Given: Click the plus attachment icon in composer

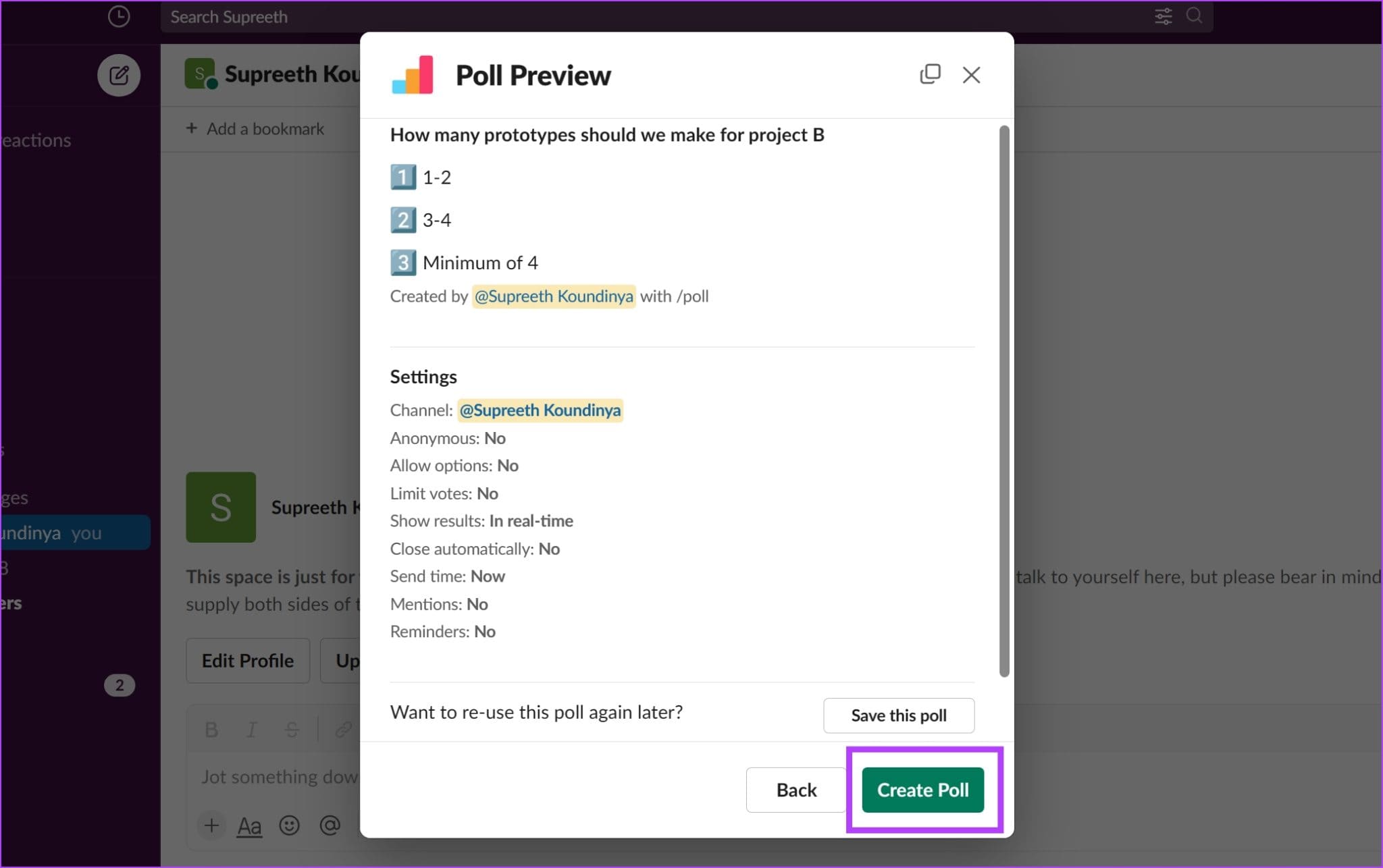Looking at the screenshot, I should 211,825.
